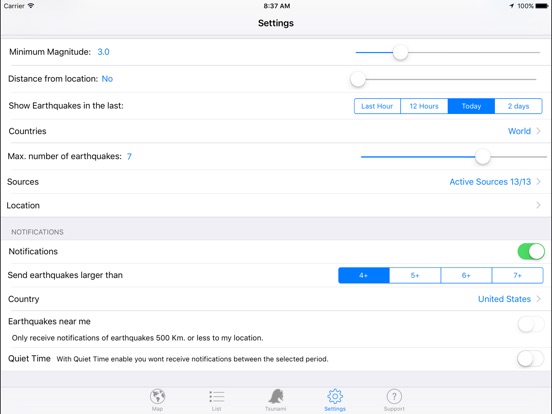The width and height of the screenshot is (552, 414).
Task: Open Countries selection showing World
Action: click(276, 131)
